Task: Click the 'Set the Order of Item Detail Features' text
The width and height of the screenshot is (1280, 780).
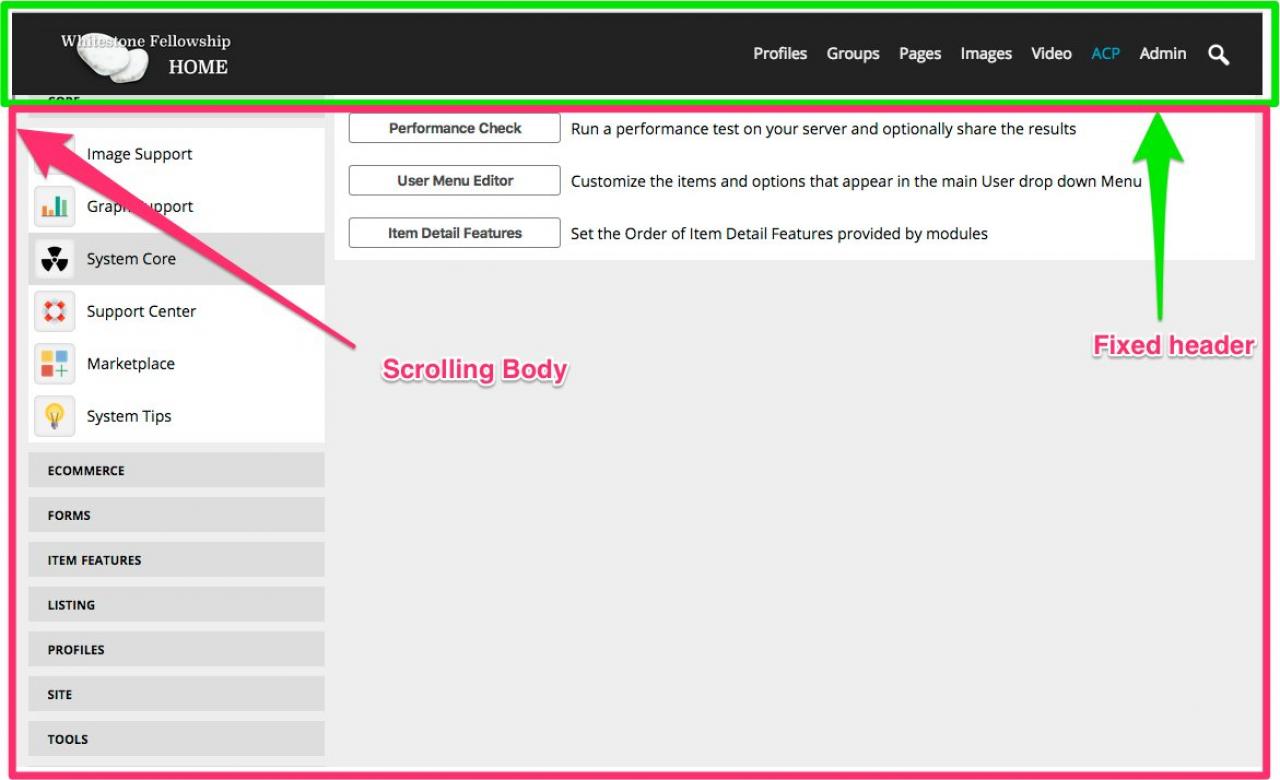Action: 779,234
